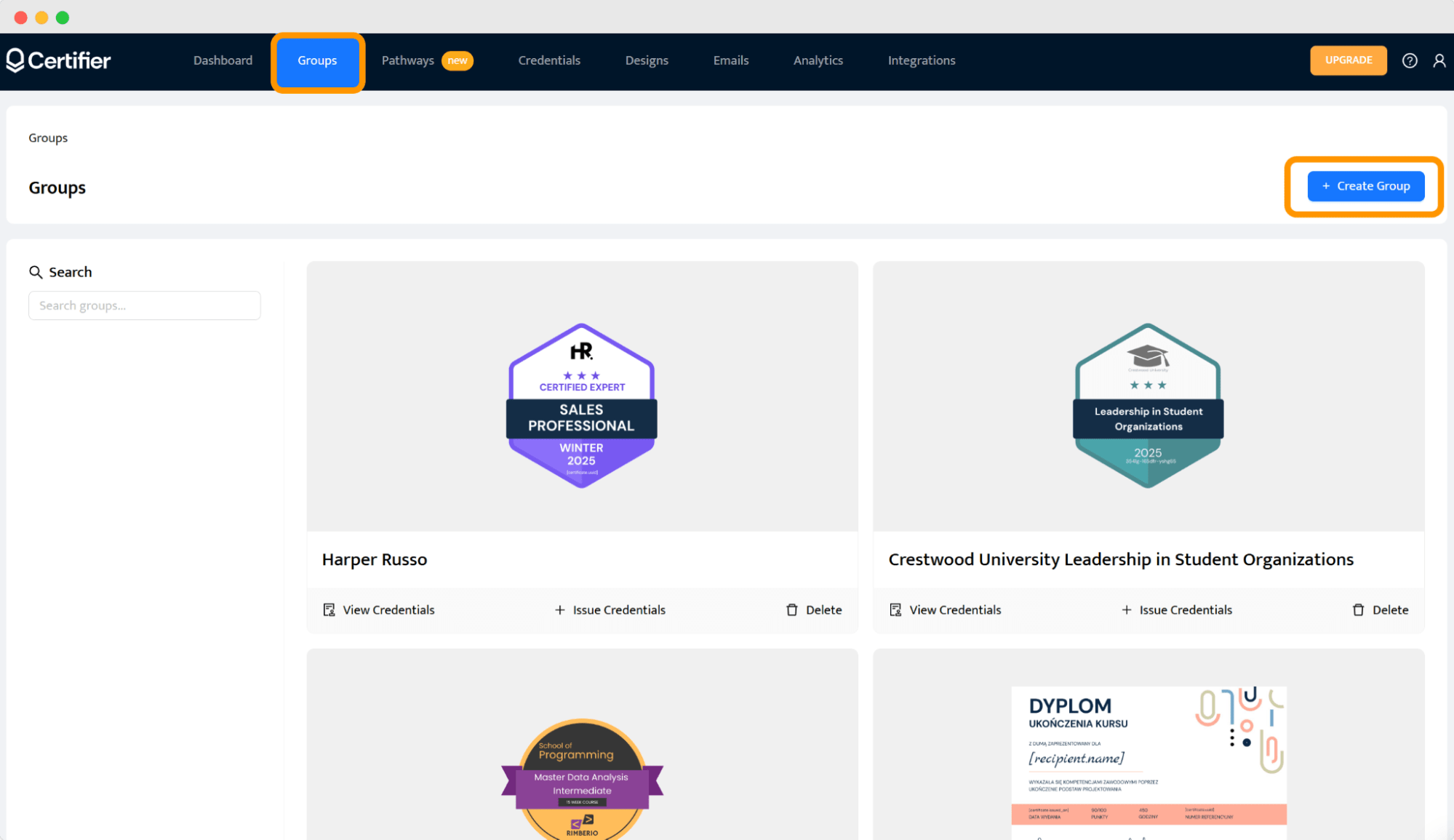Open the user account profile icon
This screenshot has width=1454, height=840.
click(1439, 60)
